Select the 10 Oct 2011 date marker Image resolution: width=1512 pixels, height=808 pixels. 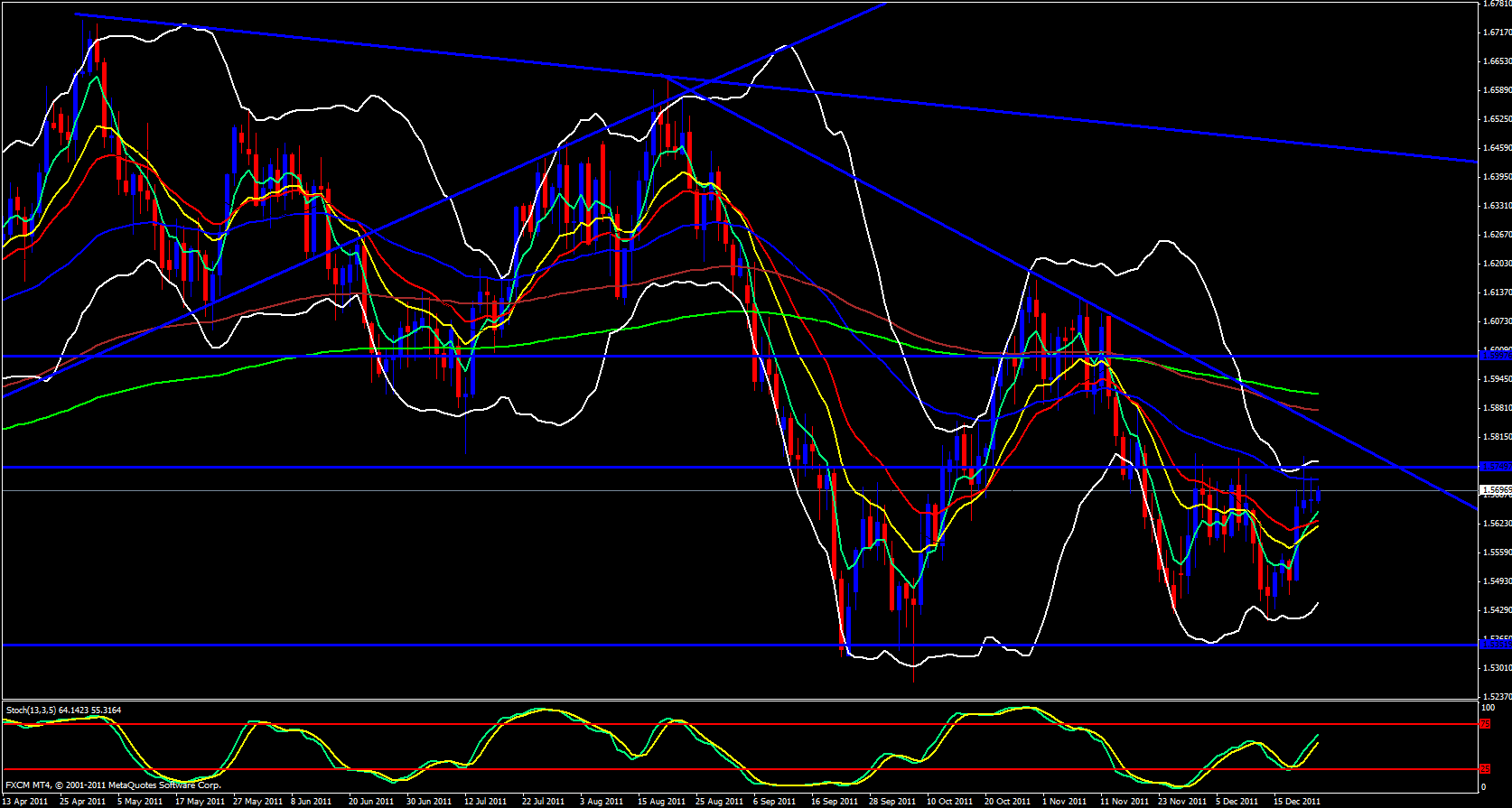(949, 802)
